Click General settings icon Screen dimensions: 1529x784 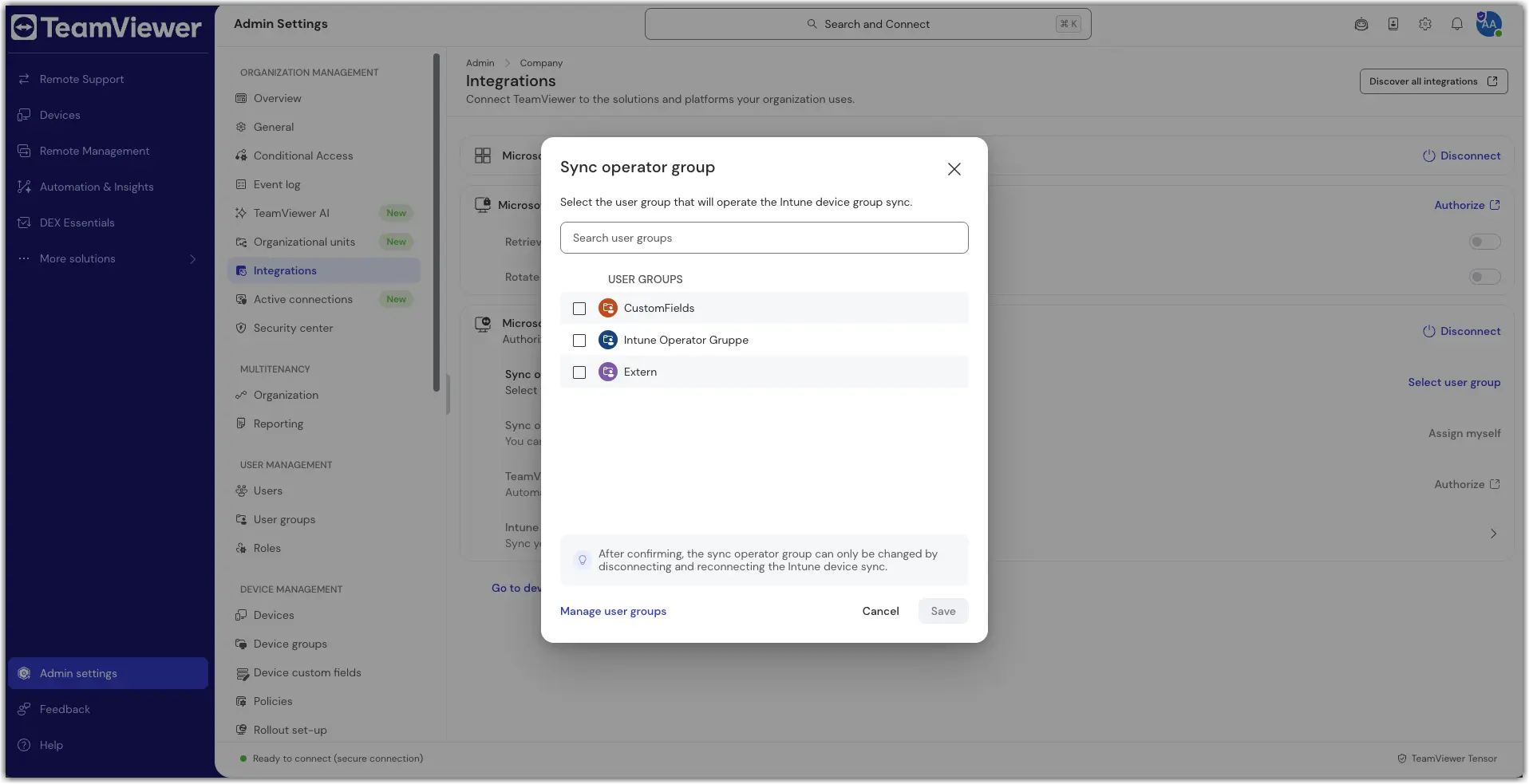[241, 127]
